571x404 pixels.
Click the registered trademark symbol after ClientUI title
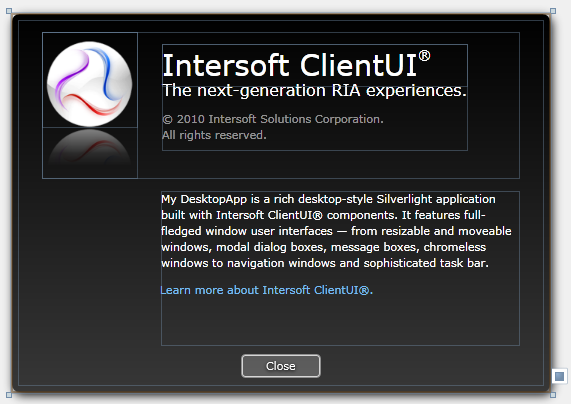[424, 56]
